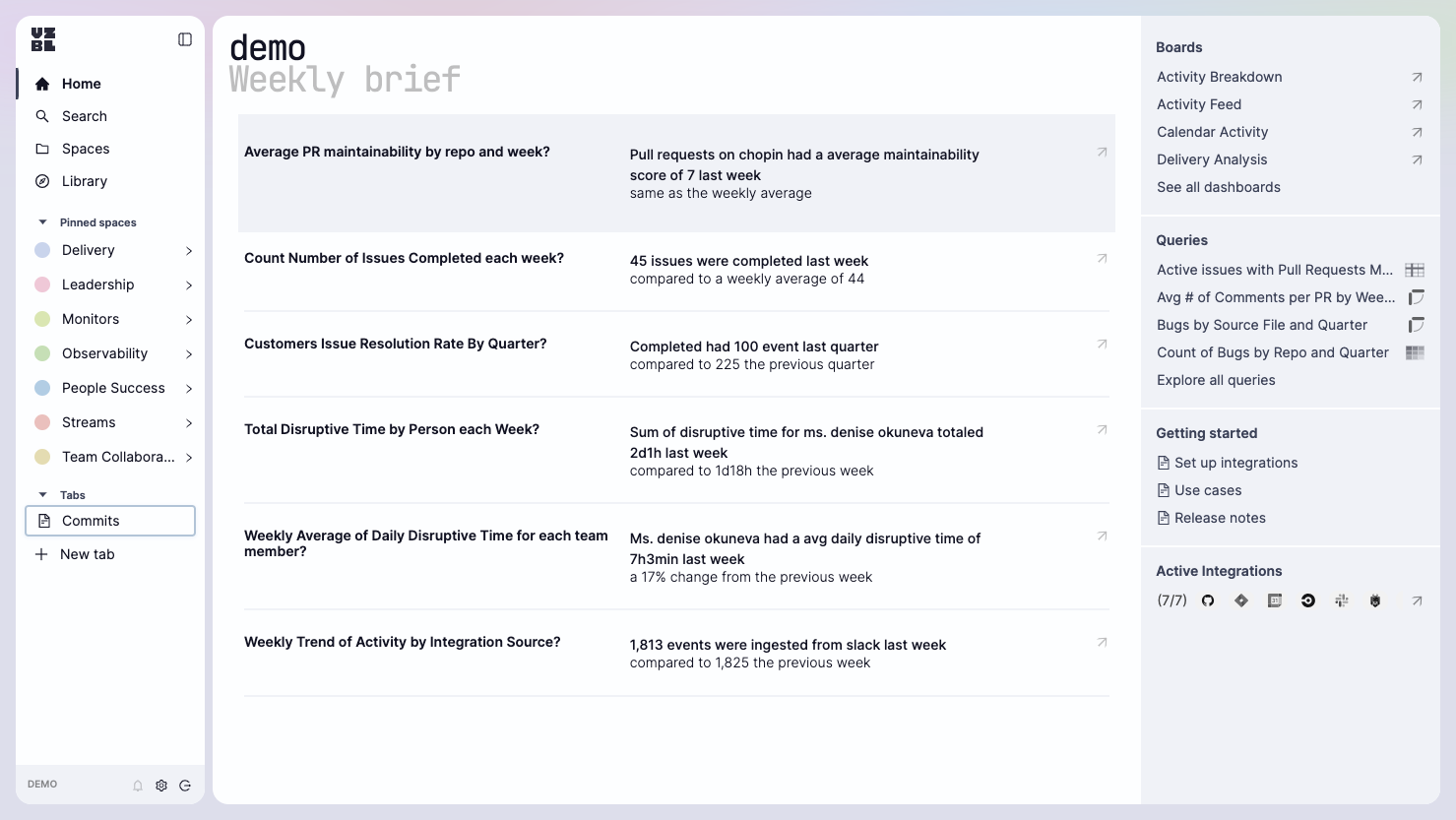Image resolution: width=1456 pixels, height=820 pixels.
Task: Click the Google Calendar integration icon
Action: point(1275,600)
